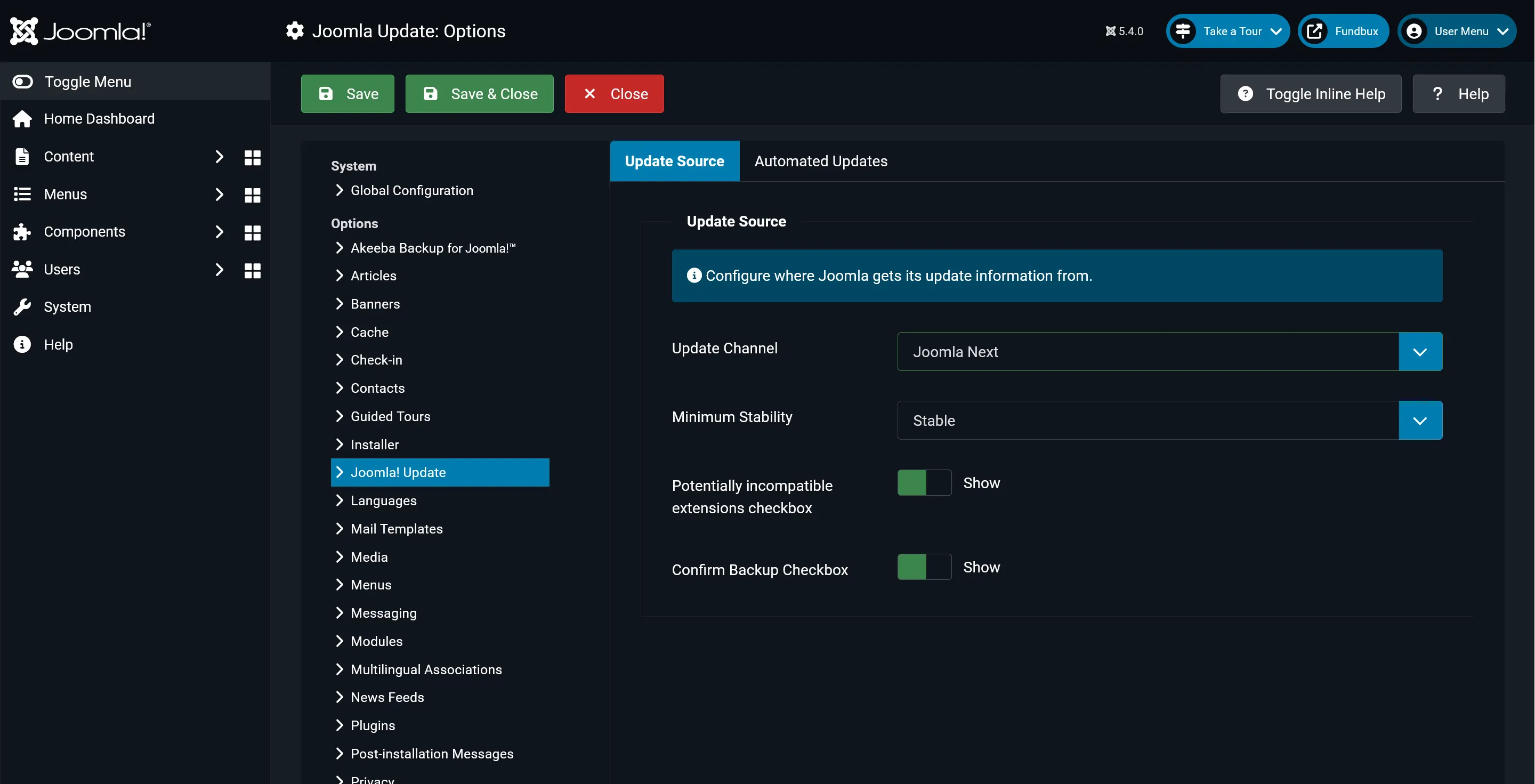
Task: Open the Update Channel dropdown
Action: tap(1169, 351)
